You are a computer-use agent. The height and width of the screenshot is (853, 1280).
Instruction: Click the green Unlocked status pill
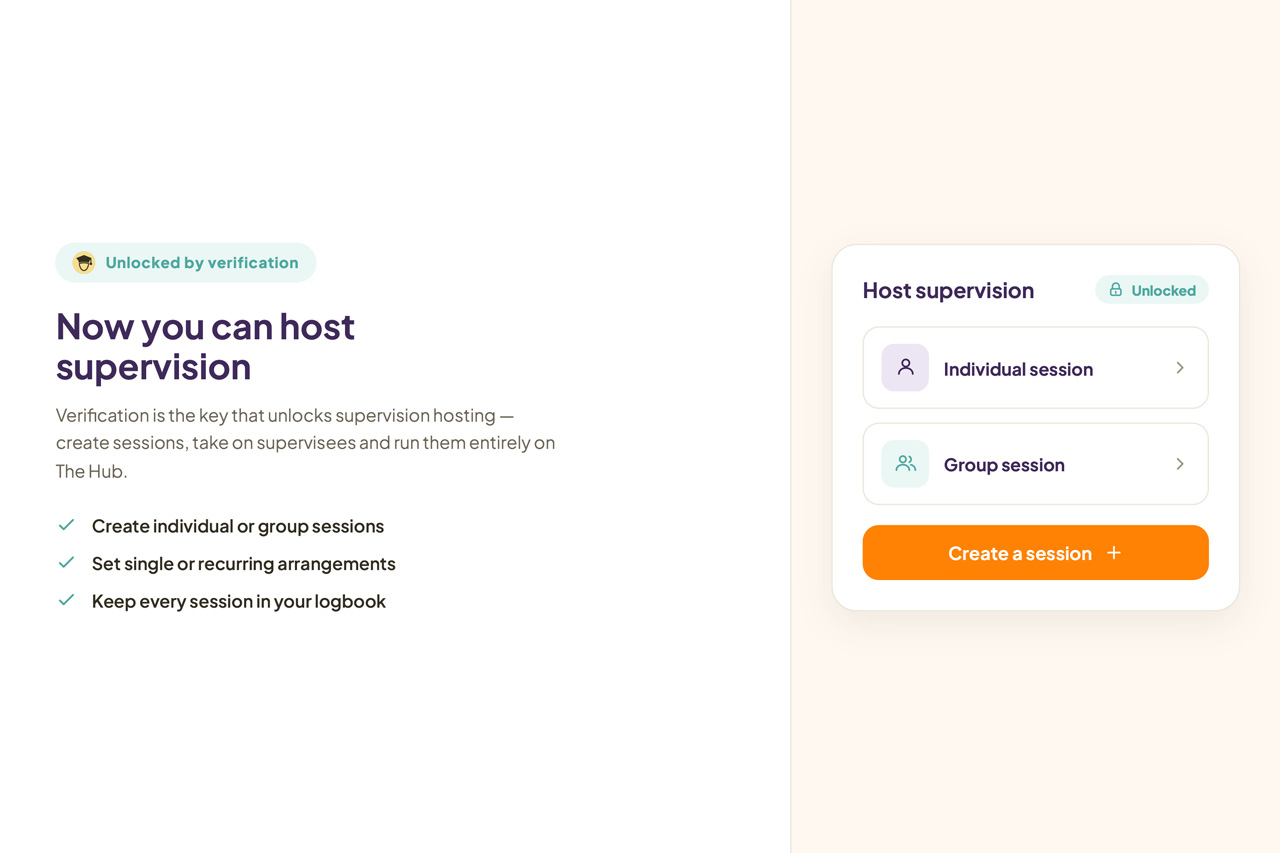coord(1152,290)
